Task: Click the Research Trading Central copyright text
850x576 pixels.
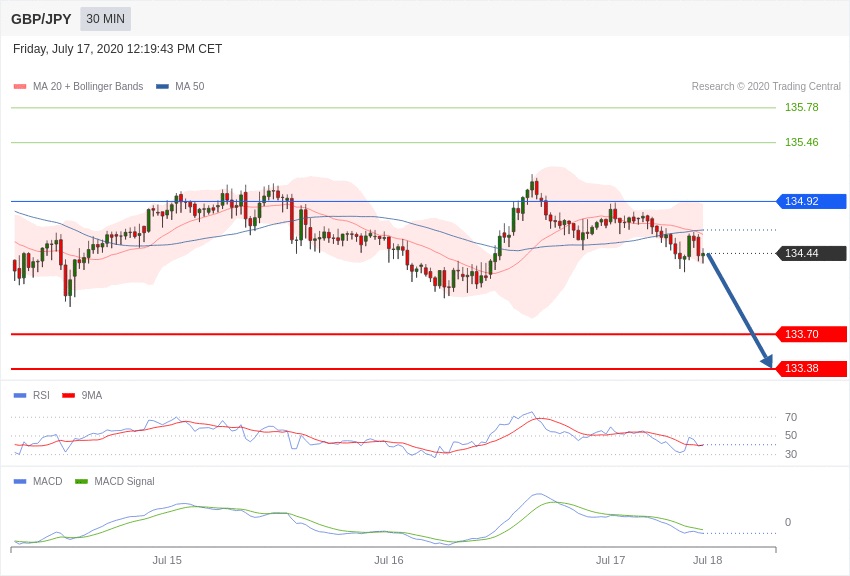Action: coord(766,87)
